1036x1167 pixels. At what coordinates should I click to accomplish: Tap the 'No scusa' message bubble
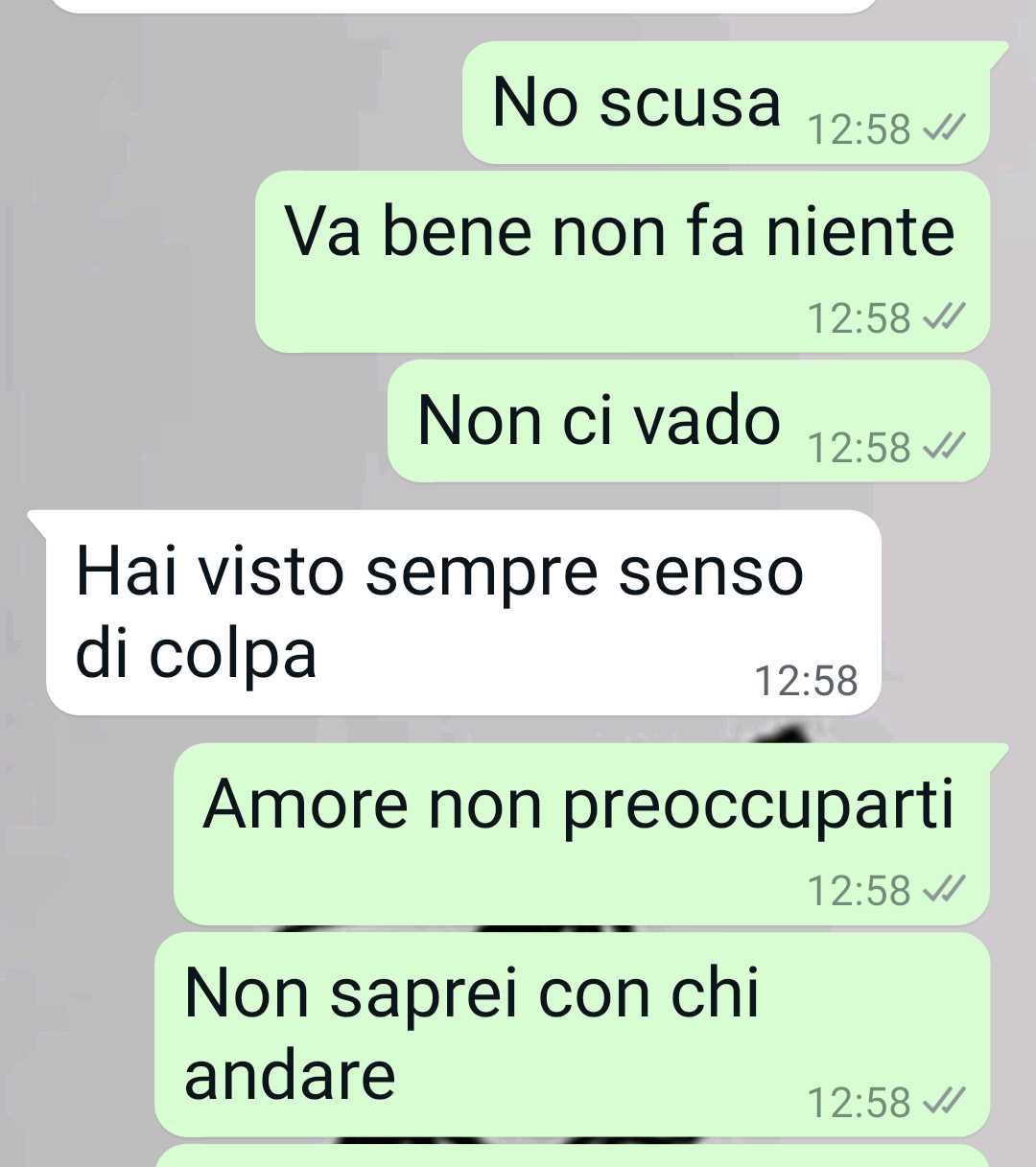click(726, 103)
